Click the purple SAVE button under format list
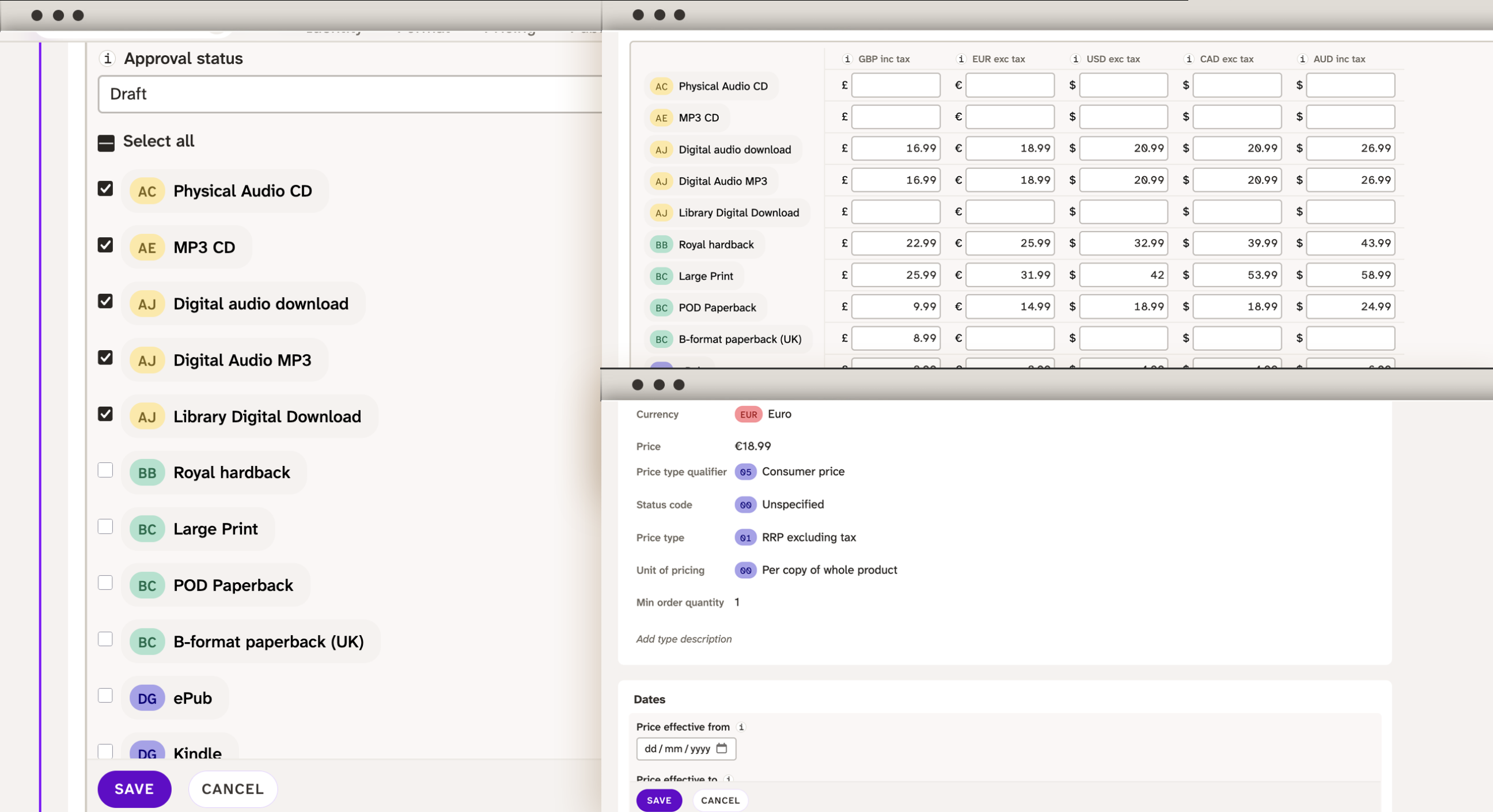 (134, 789)
